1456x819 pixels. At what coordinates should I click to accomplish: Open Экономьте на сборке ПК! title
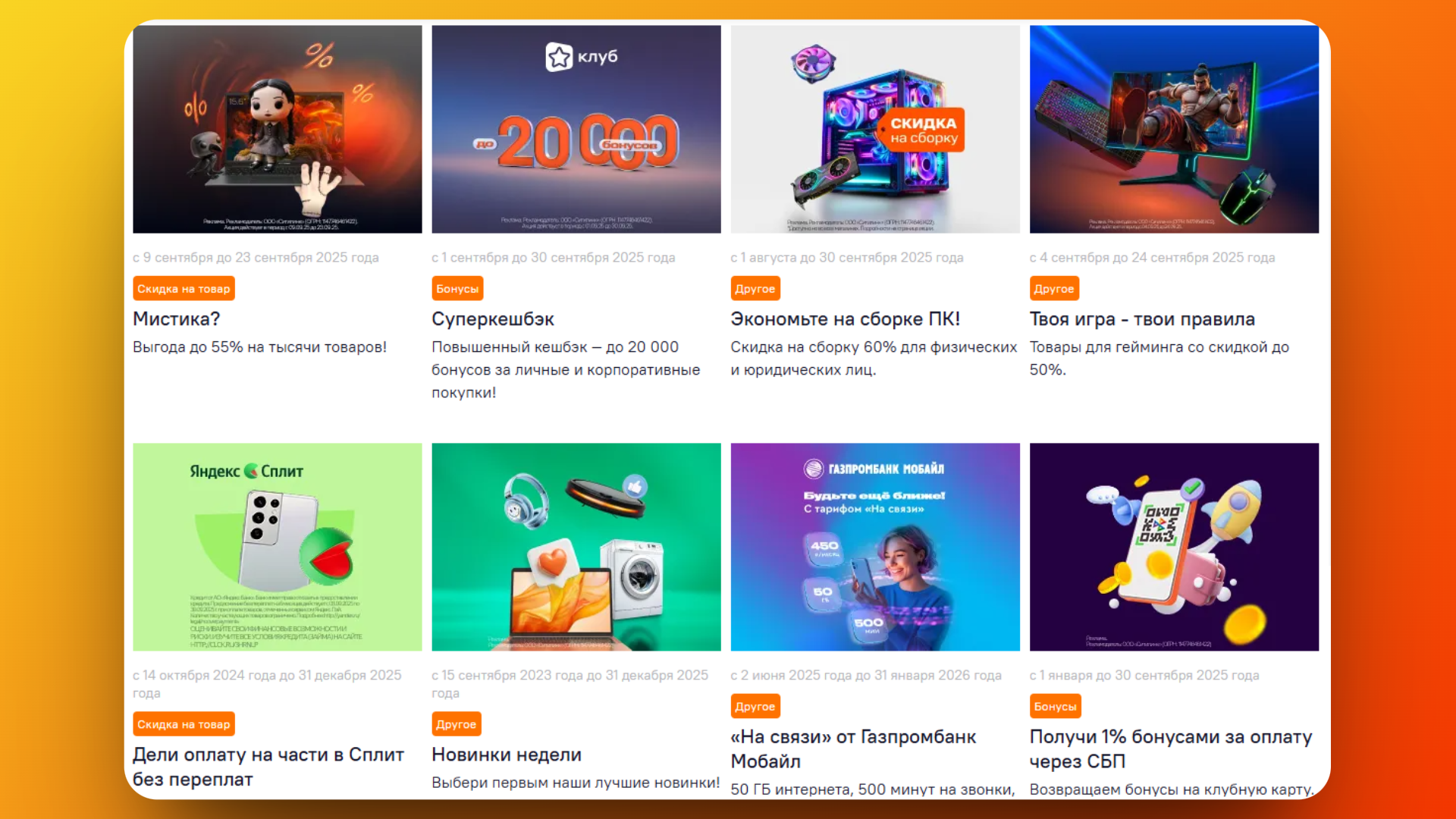click(x=846, y=319)
